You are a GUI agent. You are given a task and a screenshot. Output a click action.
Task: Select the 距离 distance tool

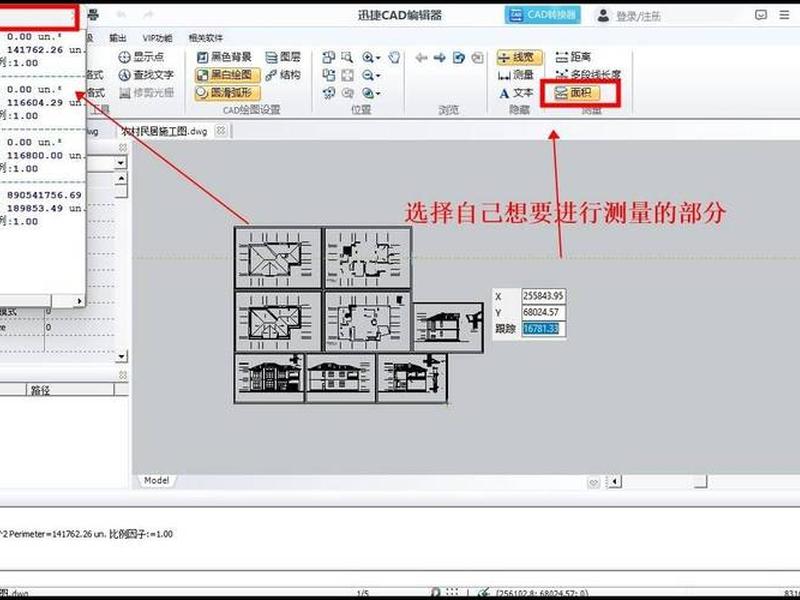(x=572, y=57)
